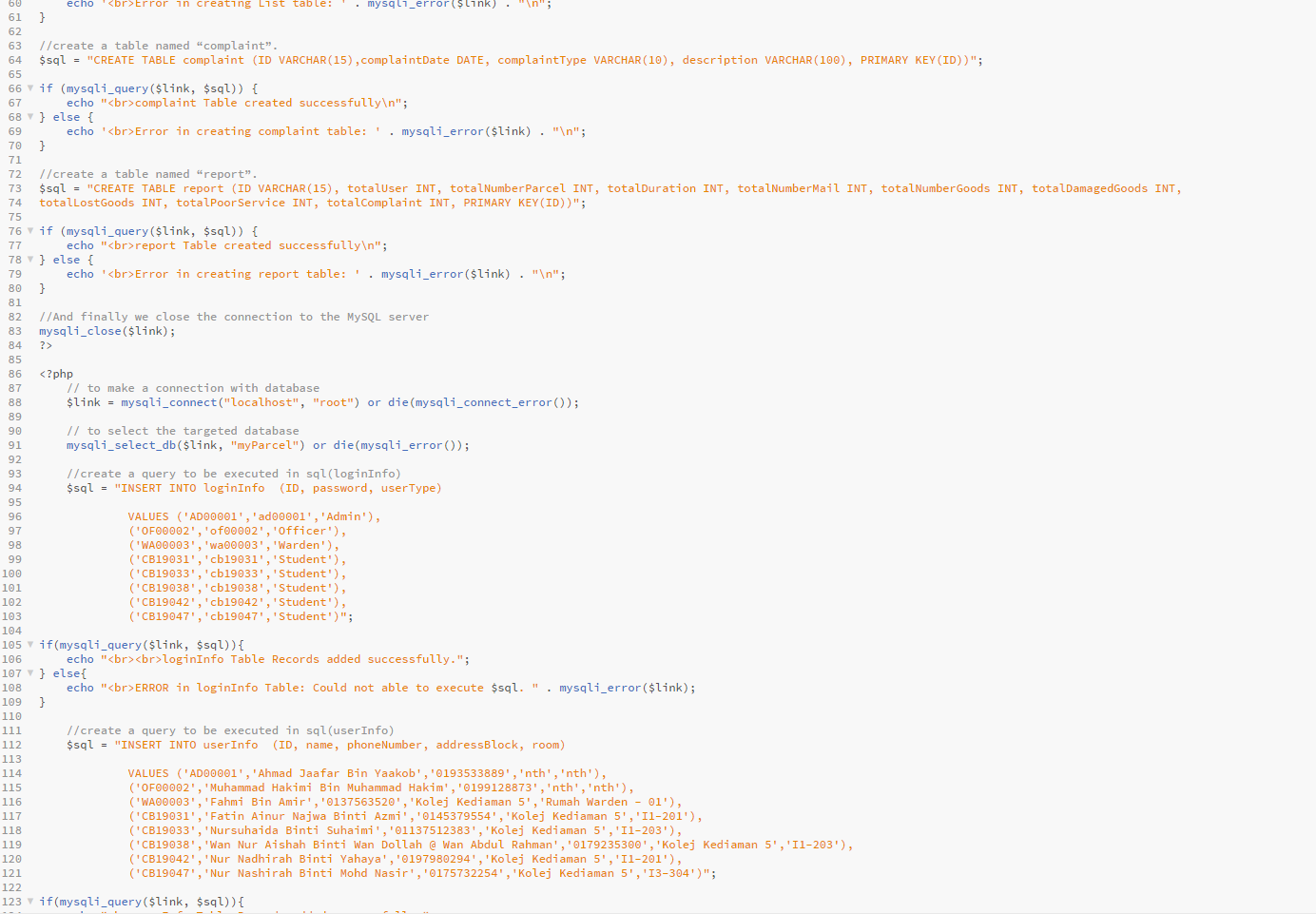Click the 'Nur Nashirah Binti Mohd Nasir' row
The image size is (1316, 914).
pyautogui.click(x=422, y=873)
